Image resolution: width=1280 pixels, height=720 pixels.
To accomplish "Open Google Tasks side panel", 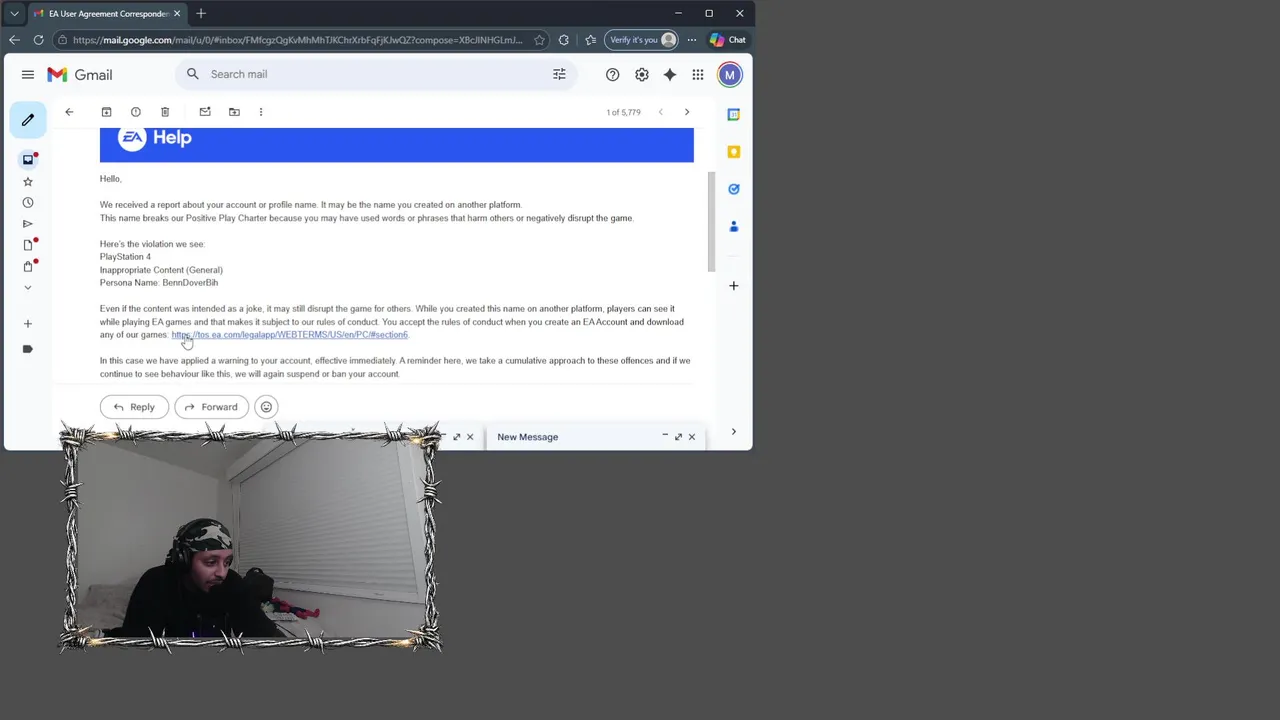I will (734, 189).
